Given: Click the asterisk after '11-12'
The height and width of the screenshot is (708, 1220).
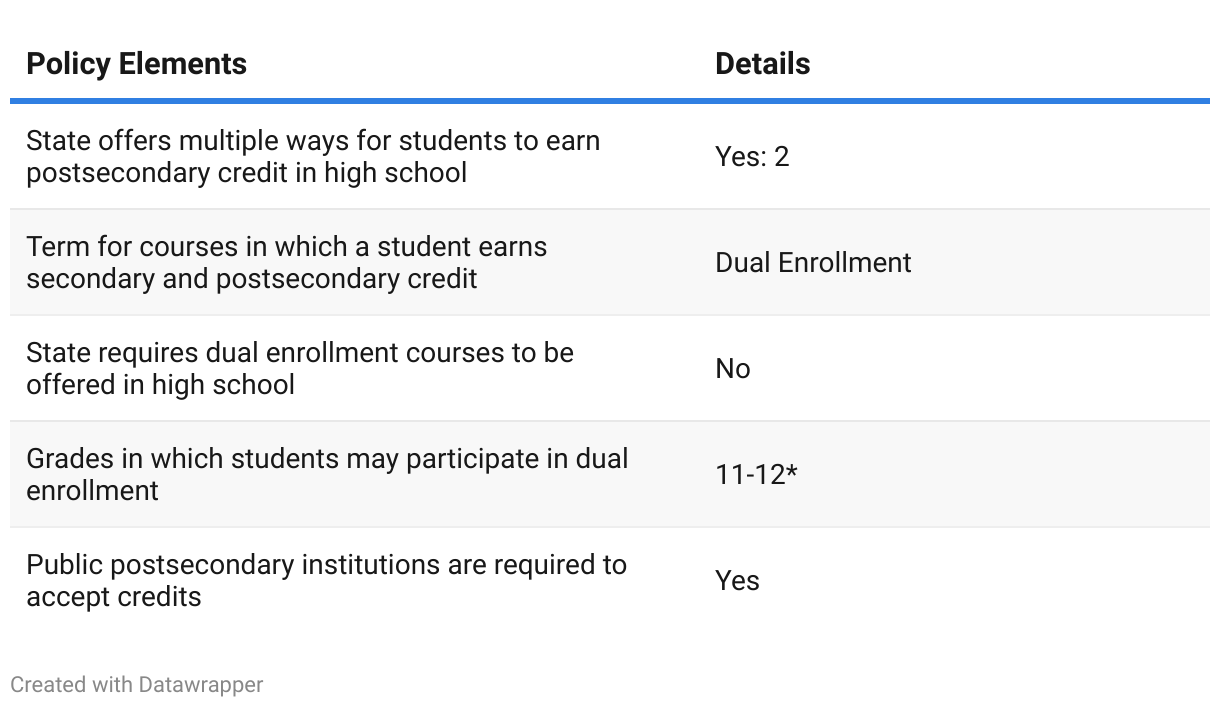Looking at the screenshot, I should click(791, 472).
